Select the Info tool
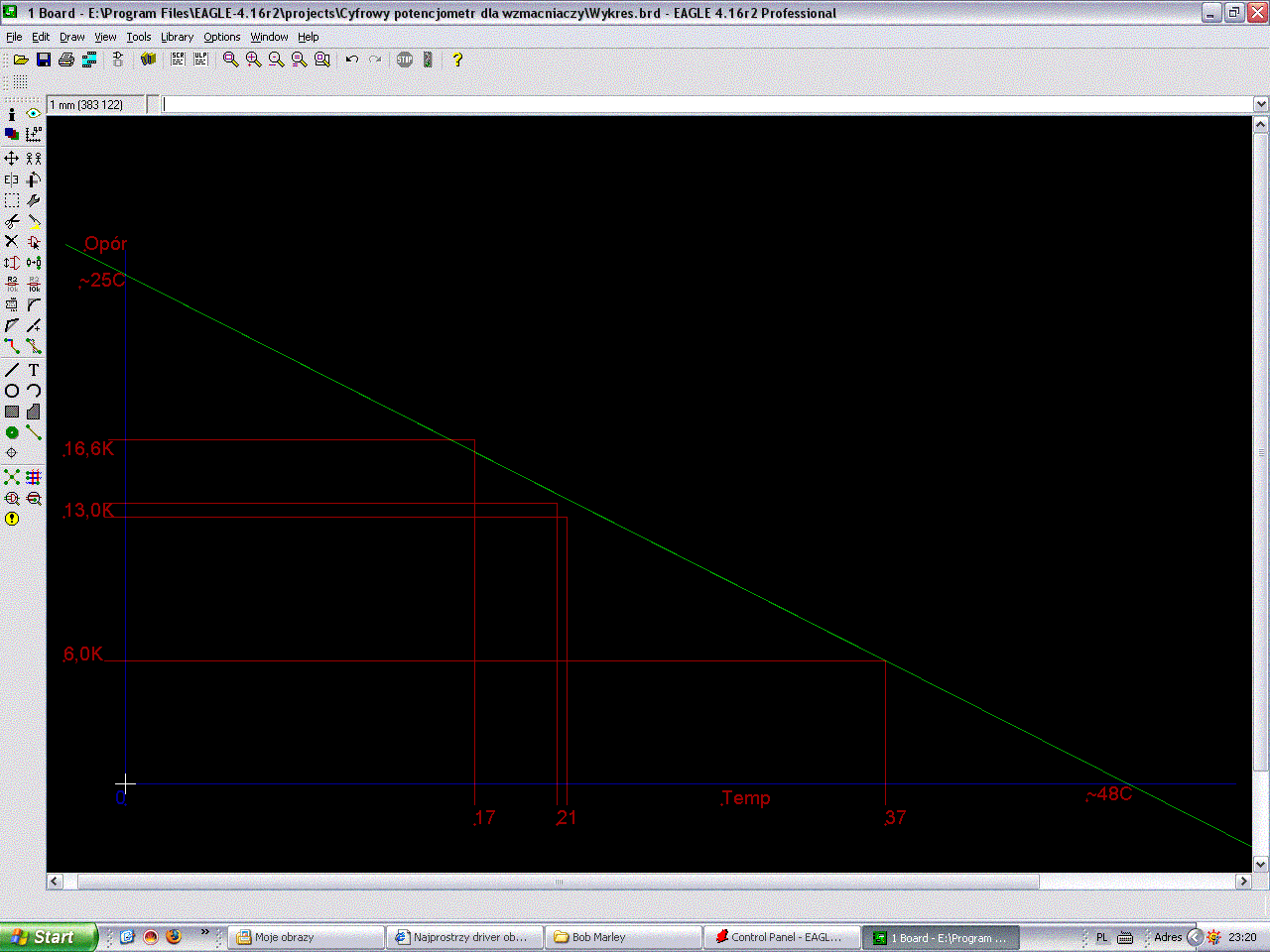 pos(12,114)
